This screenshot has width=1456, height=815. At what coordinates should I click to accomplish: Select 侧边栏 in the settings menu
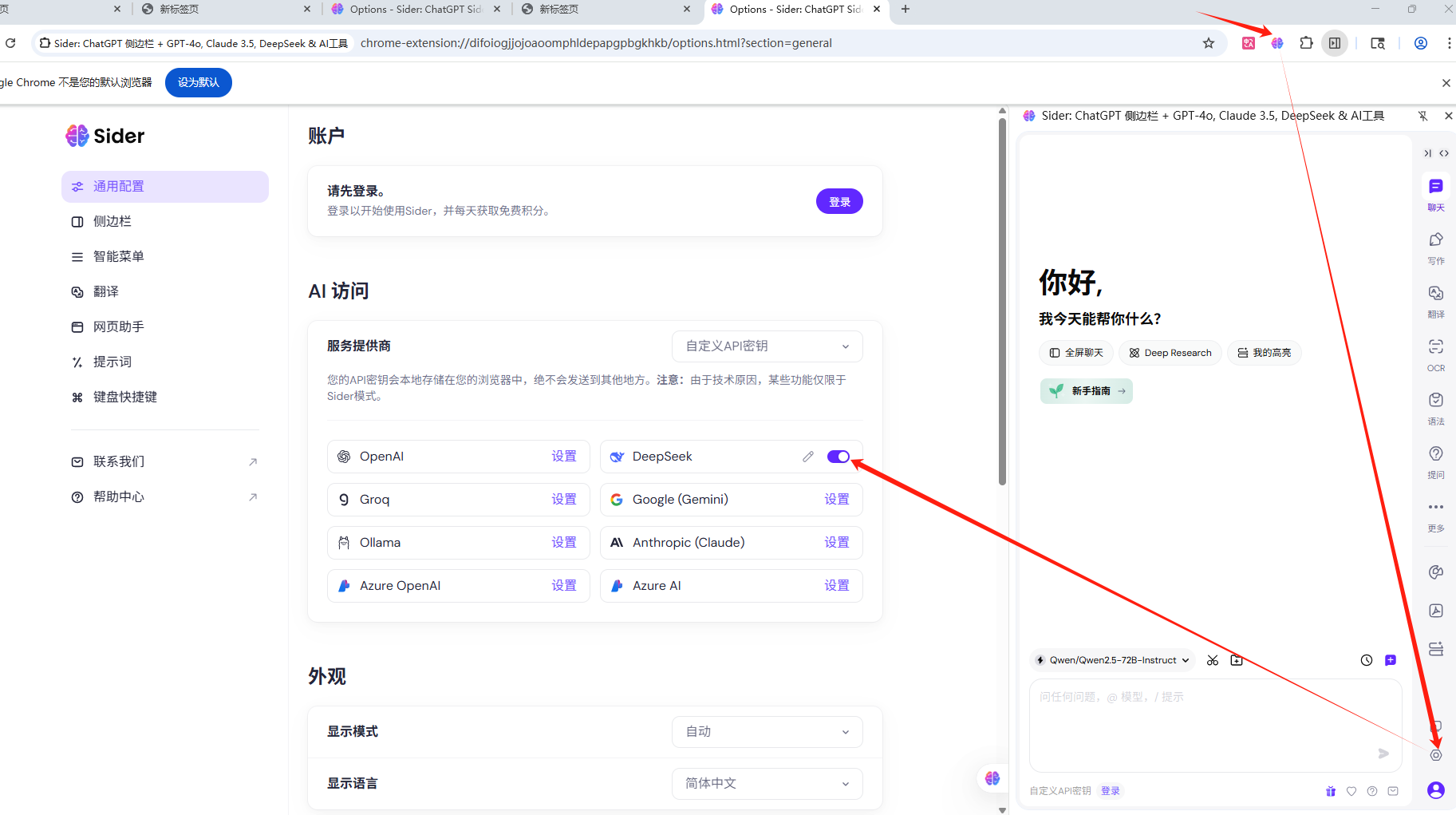coord(165,222)
